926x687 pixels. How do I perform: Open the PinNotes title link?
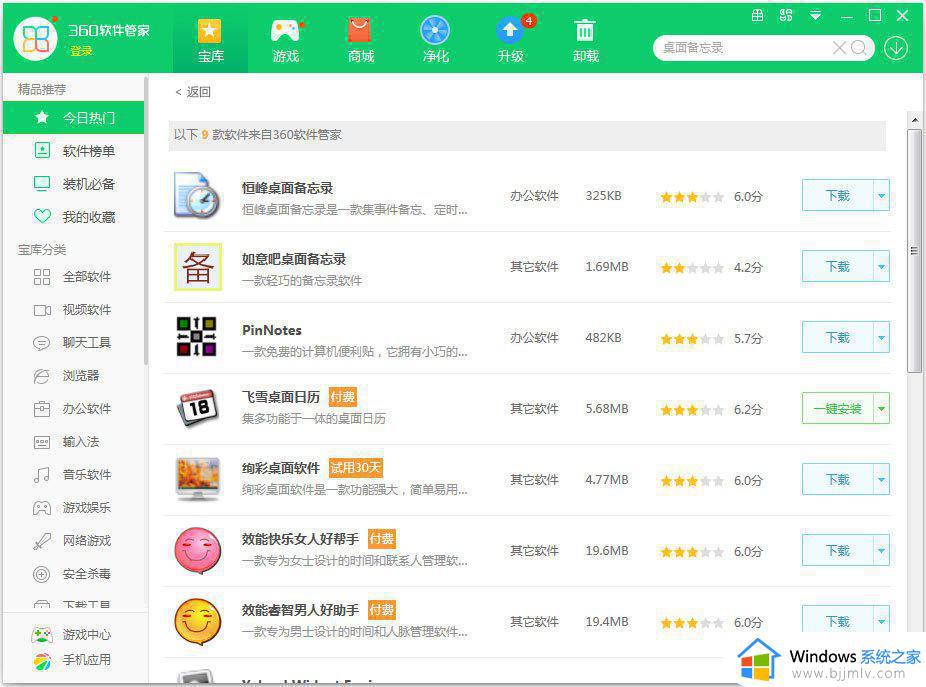pos(272,330)
